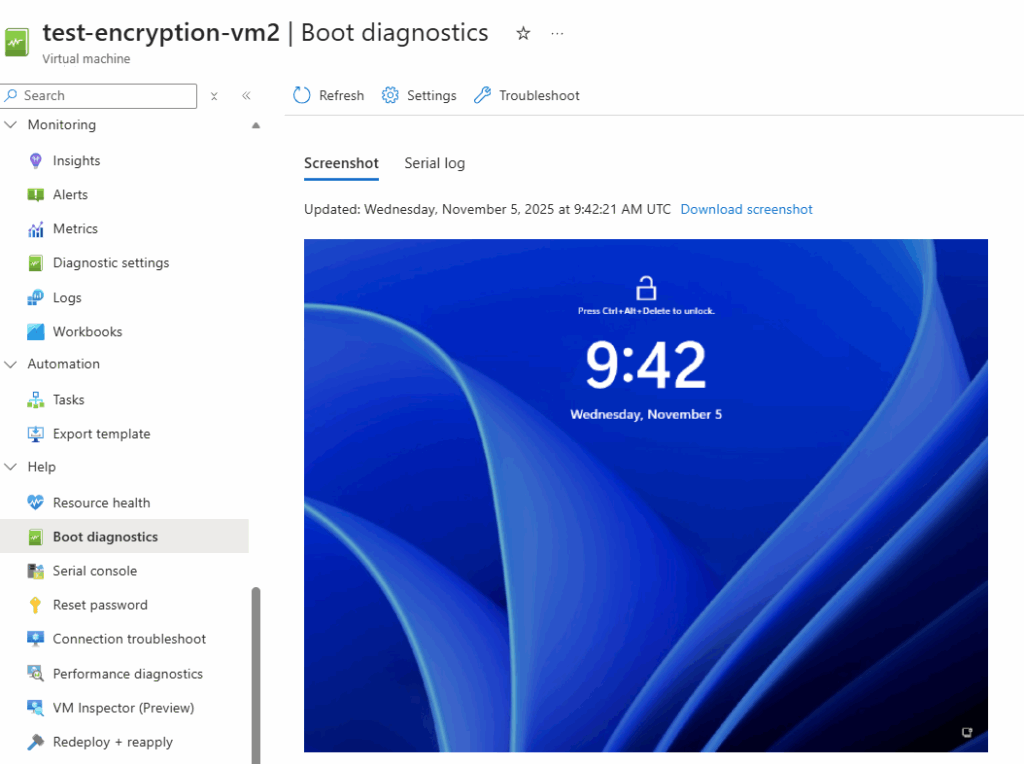The width and height of the screenshot is (1024, 764).
Task: Click the Redeploy + reapply hammer icon
Action: (36, 742)
